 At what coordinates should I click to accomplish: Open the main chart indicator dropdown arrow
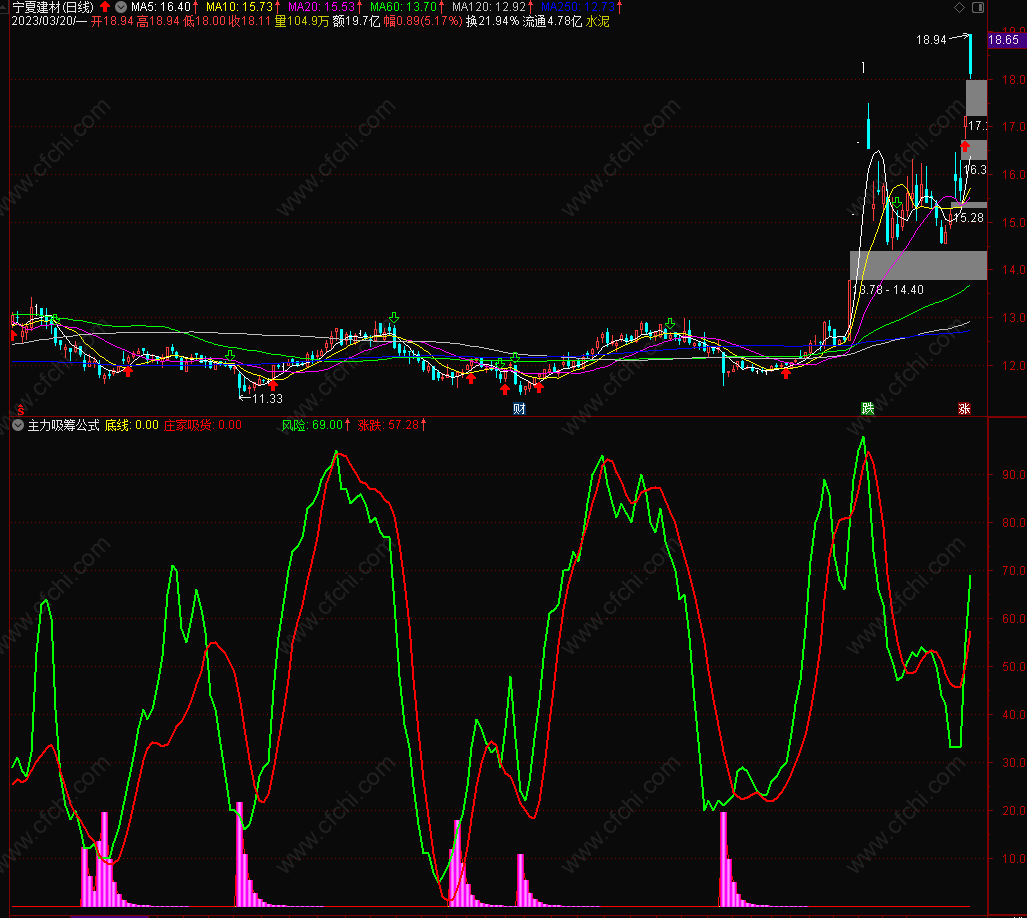121,7
